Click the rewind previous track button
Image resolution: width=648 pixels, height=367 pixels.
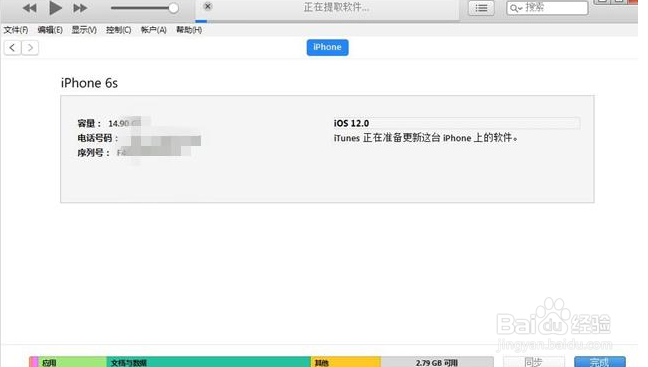pos(30,8)
